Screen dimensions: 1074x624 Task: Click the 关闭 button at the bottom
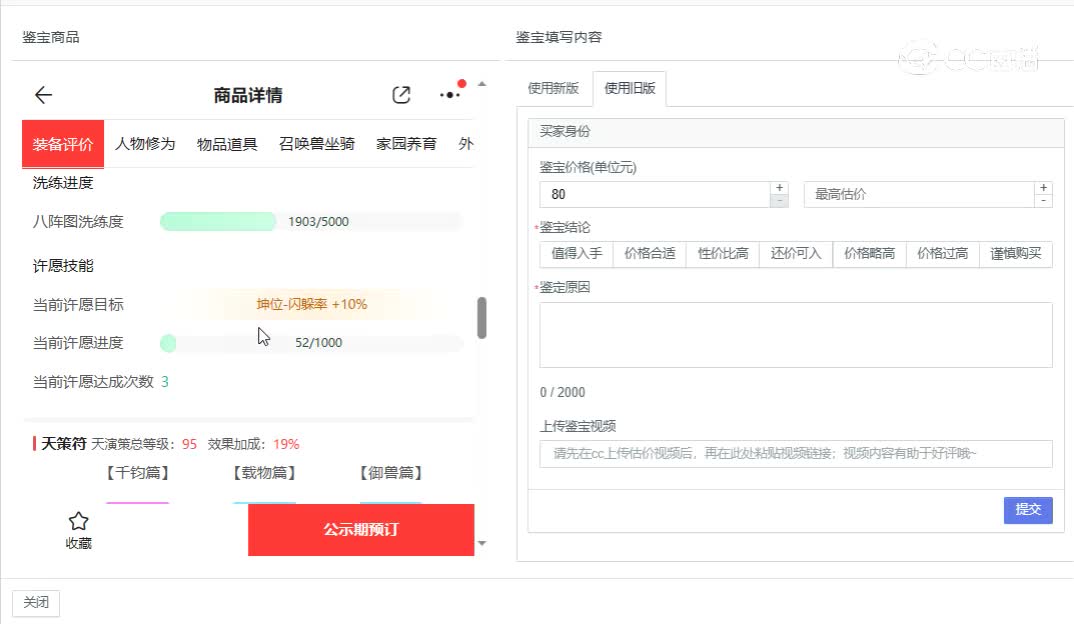36,603
